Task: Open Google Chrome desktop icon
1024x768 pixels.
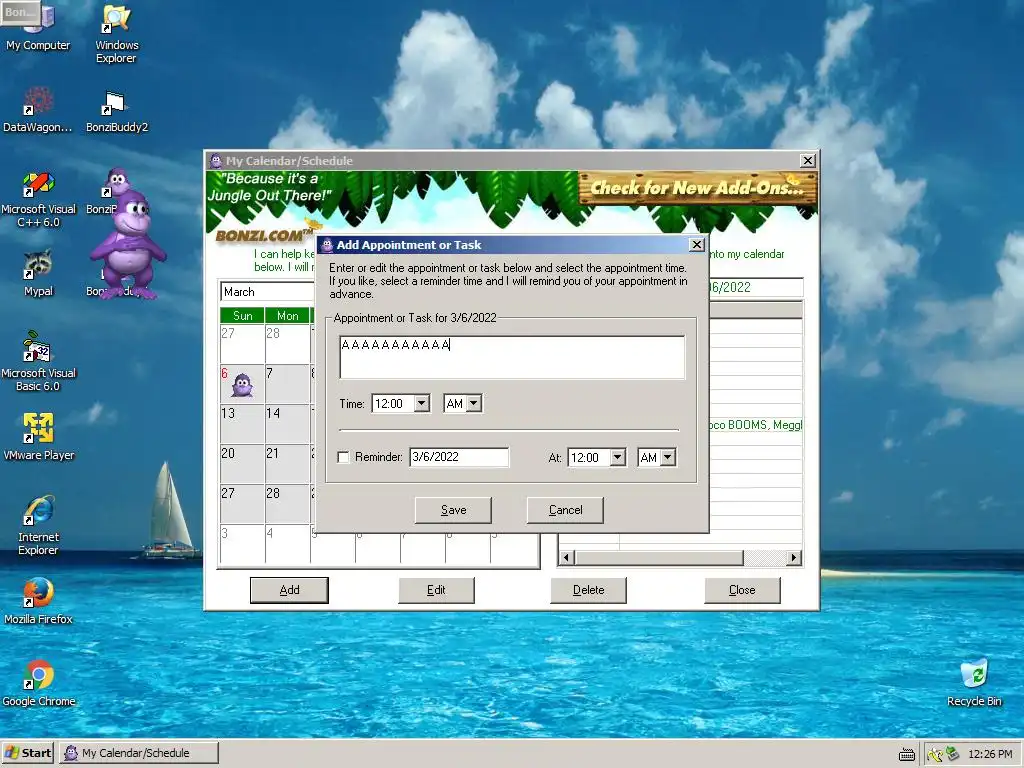Action: (39, 683)
